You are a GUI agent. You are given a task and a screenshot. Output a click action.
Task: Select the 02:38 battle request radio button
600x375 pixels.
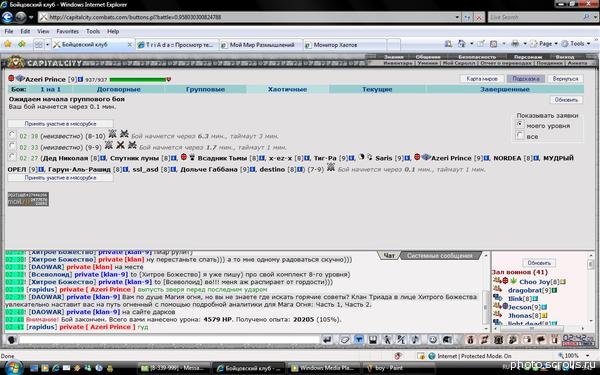(x=12, y=135)
